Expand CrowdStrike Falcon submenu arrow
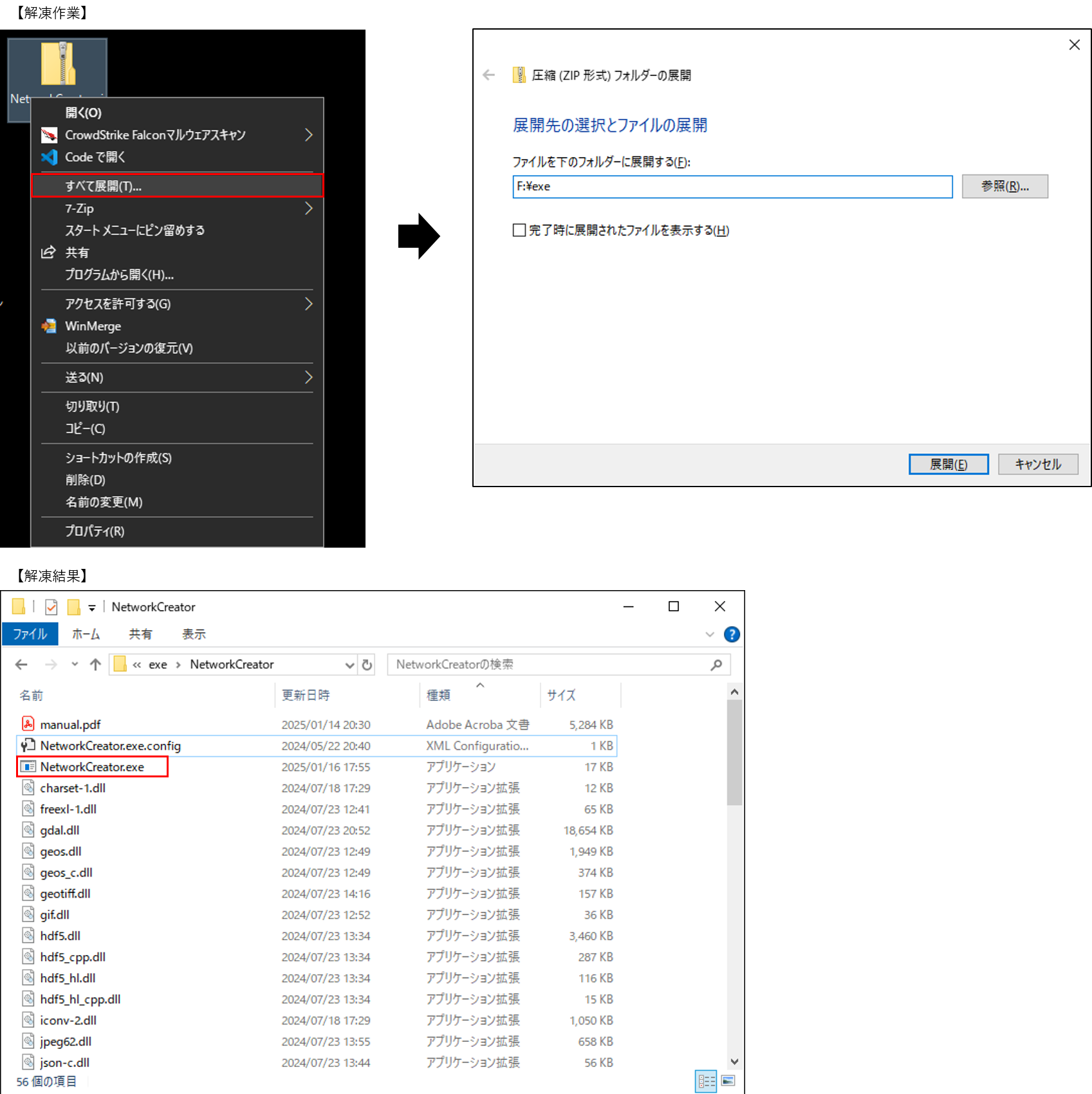This screenshot has height=1094, width=1092. 308,135
